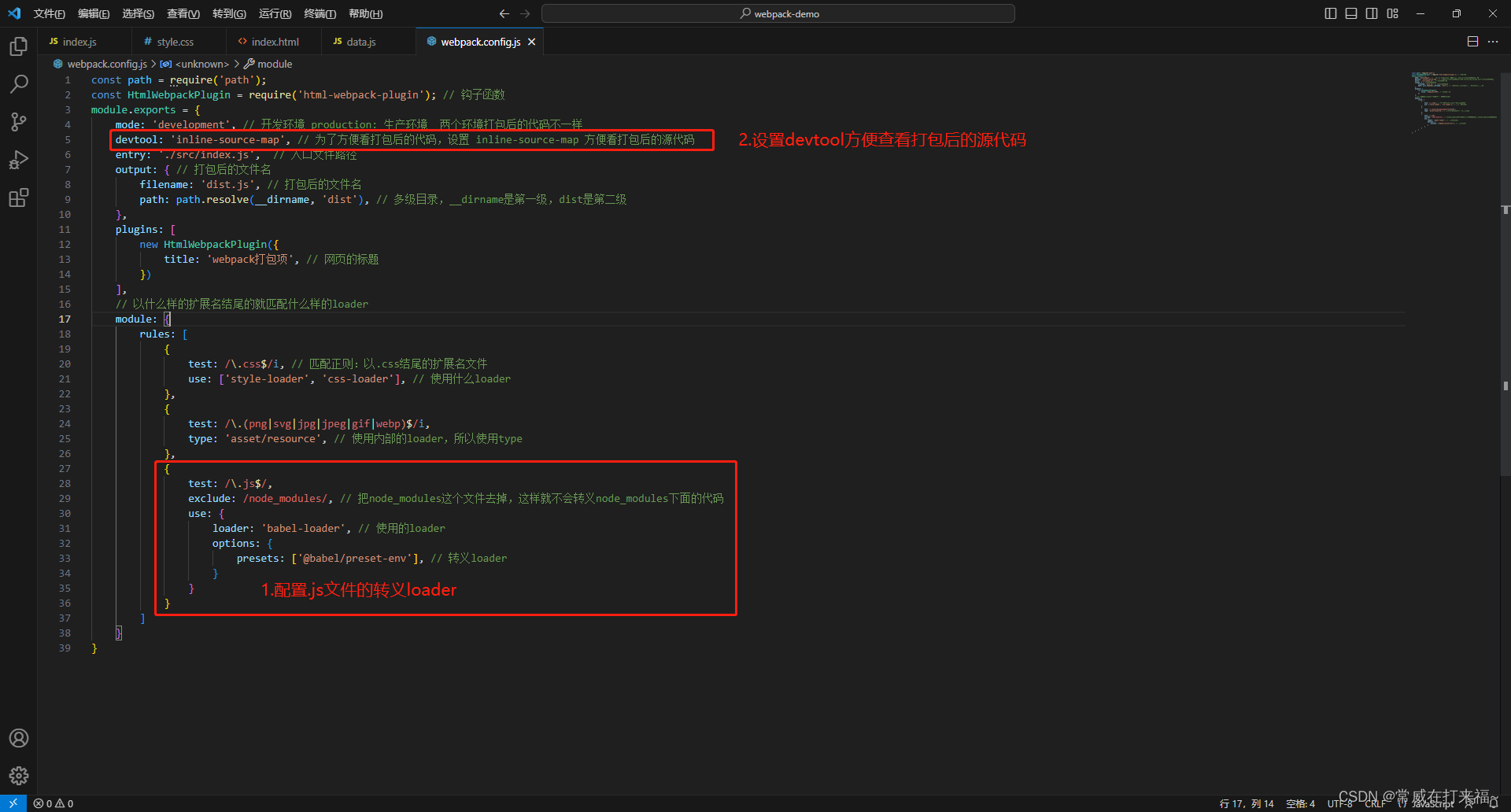Open the <unknown> breadcrumb segment

201,64
